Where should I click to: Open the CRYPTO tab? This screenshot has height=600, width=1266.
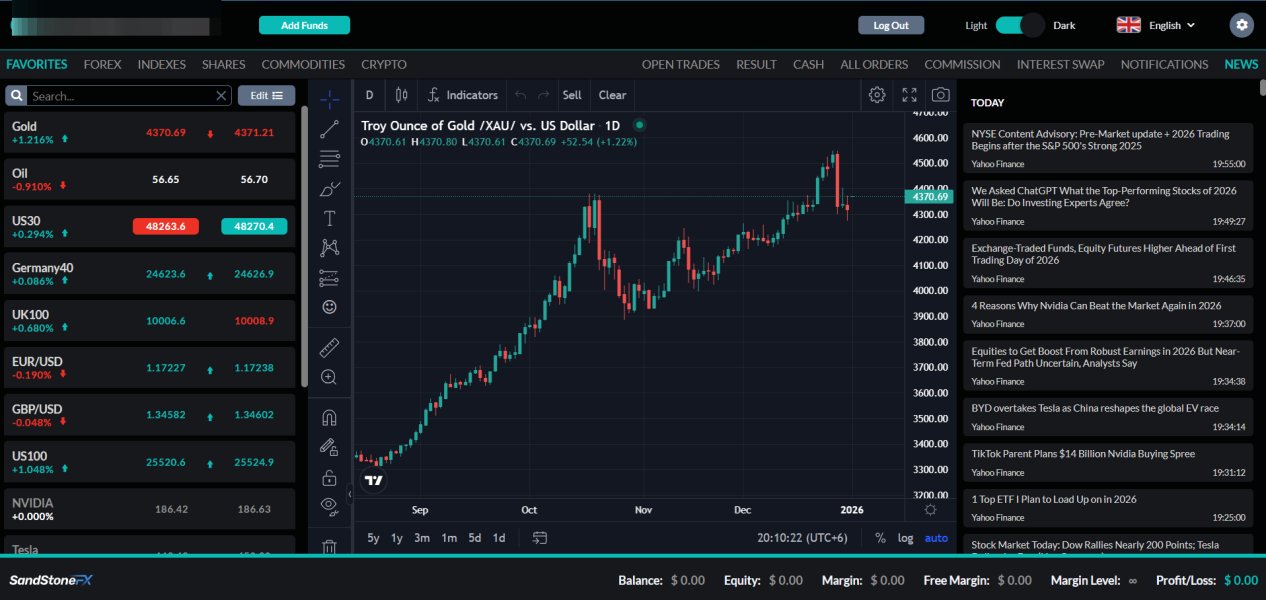(383, 64)
